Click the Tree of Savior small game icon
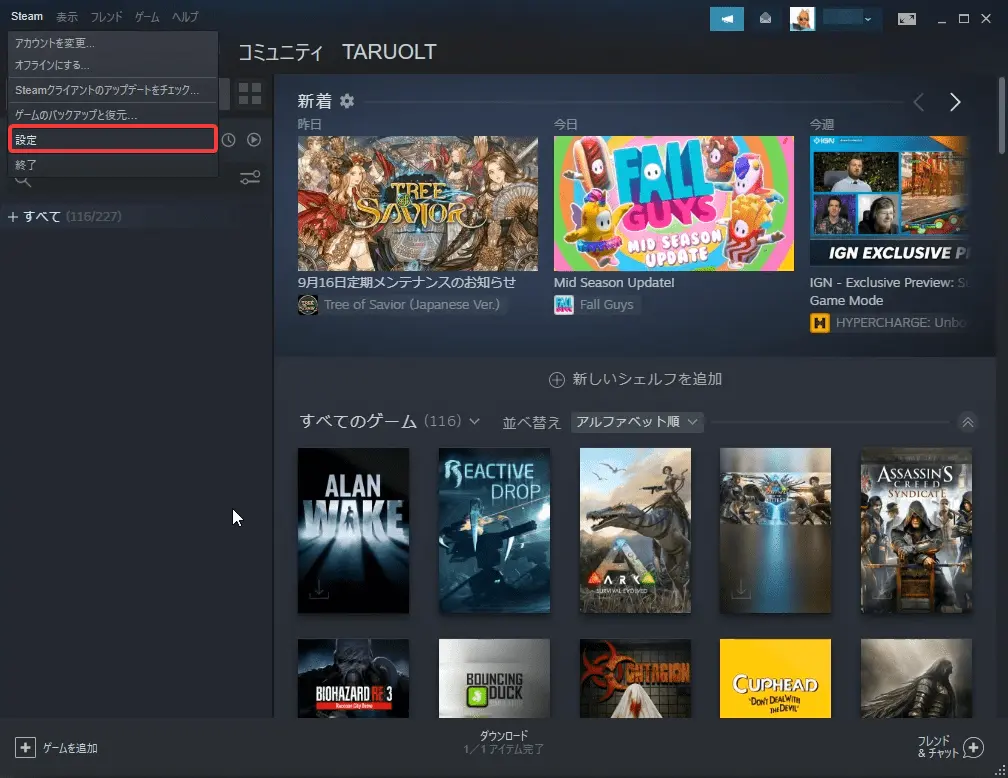This screenshot has width=1008, height=778. click(308, 305)
